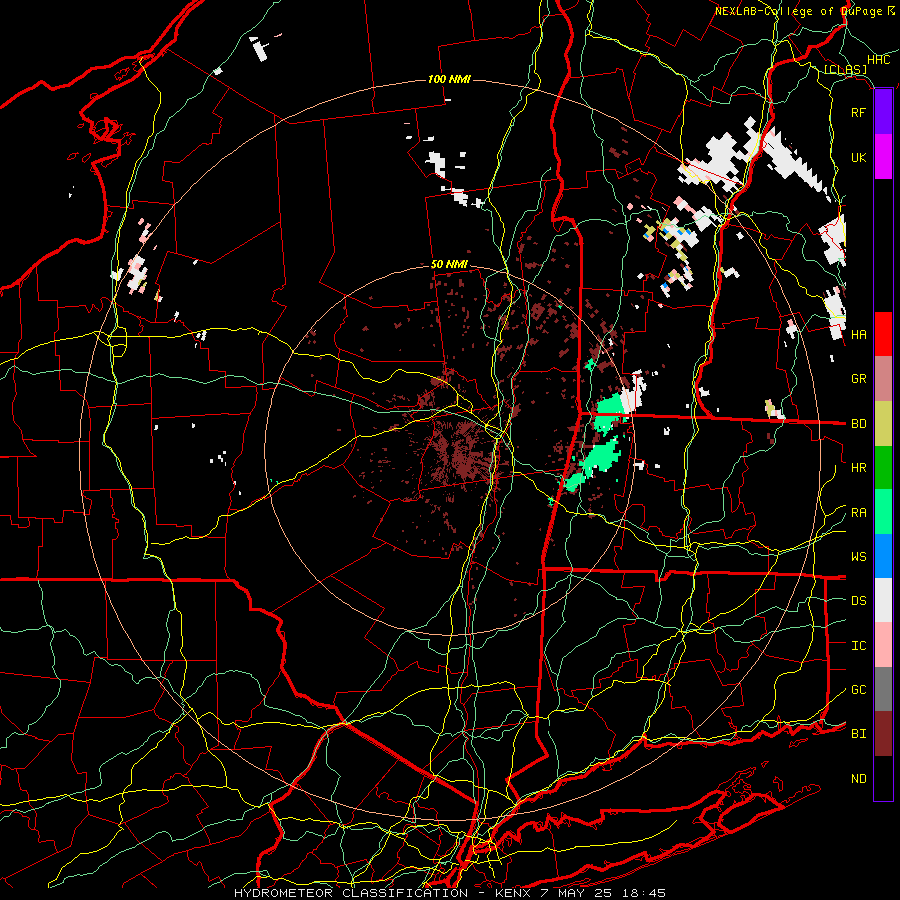Click the RF legend label text
Image resolution: width=900 pixels, height=900 pixels.
click(859, 112)
